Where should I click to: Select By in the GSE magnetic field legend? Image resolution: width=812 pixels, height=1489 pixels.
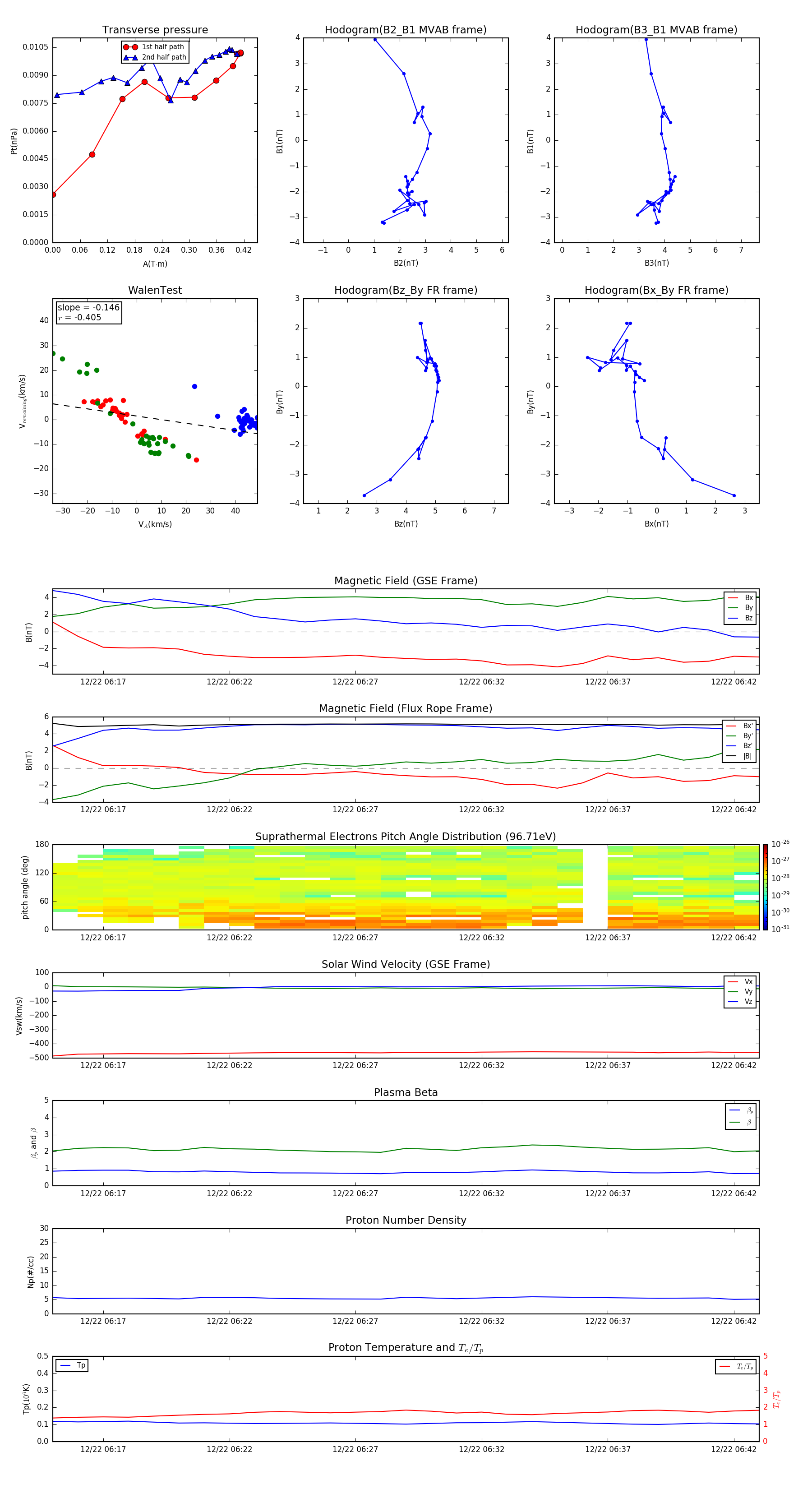(x=740, y=608)
